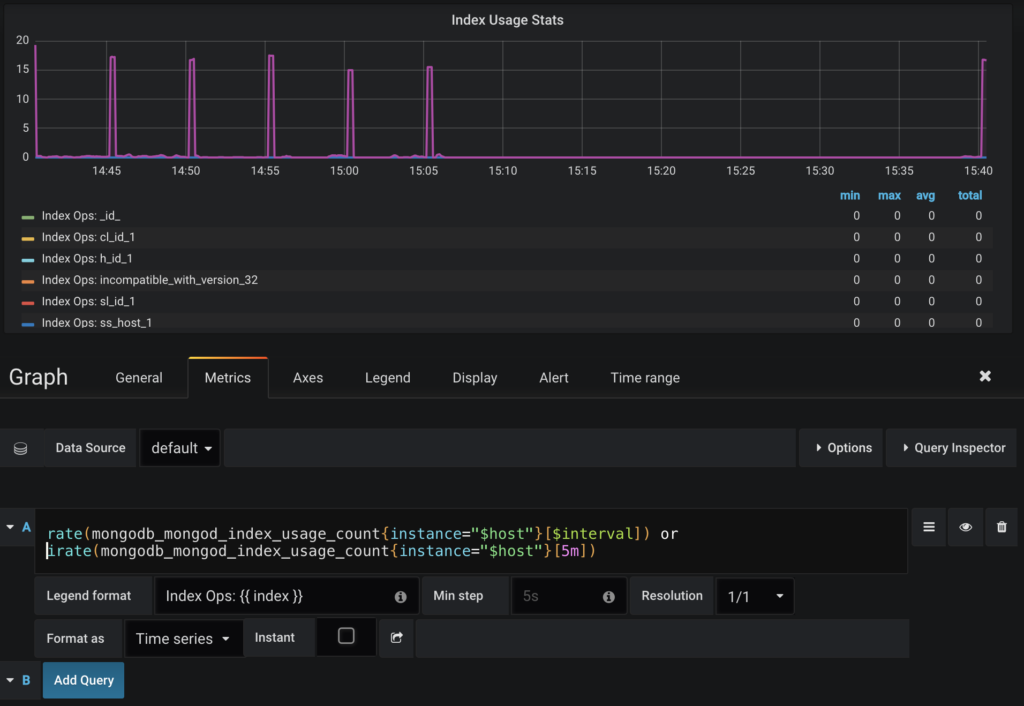Image resolution: width=1024 pixels, height=706 pixels.
Task: Change the Format as Time series dropdown
Action: 183,637
